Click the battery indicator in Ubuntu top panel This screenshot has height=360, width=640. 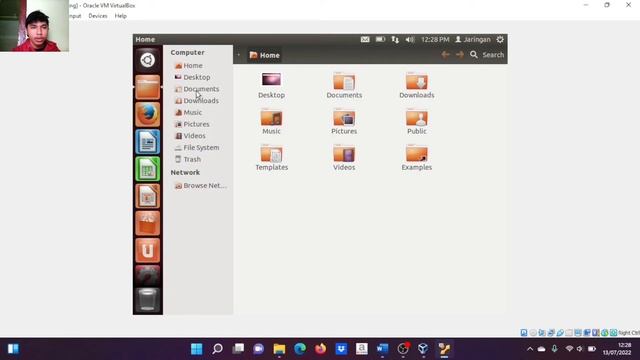click(x=380, y=39)
